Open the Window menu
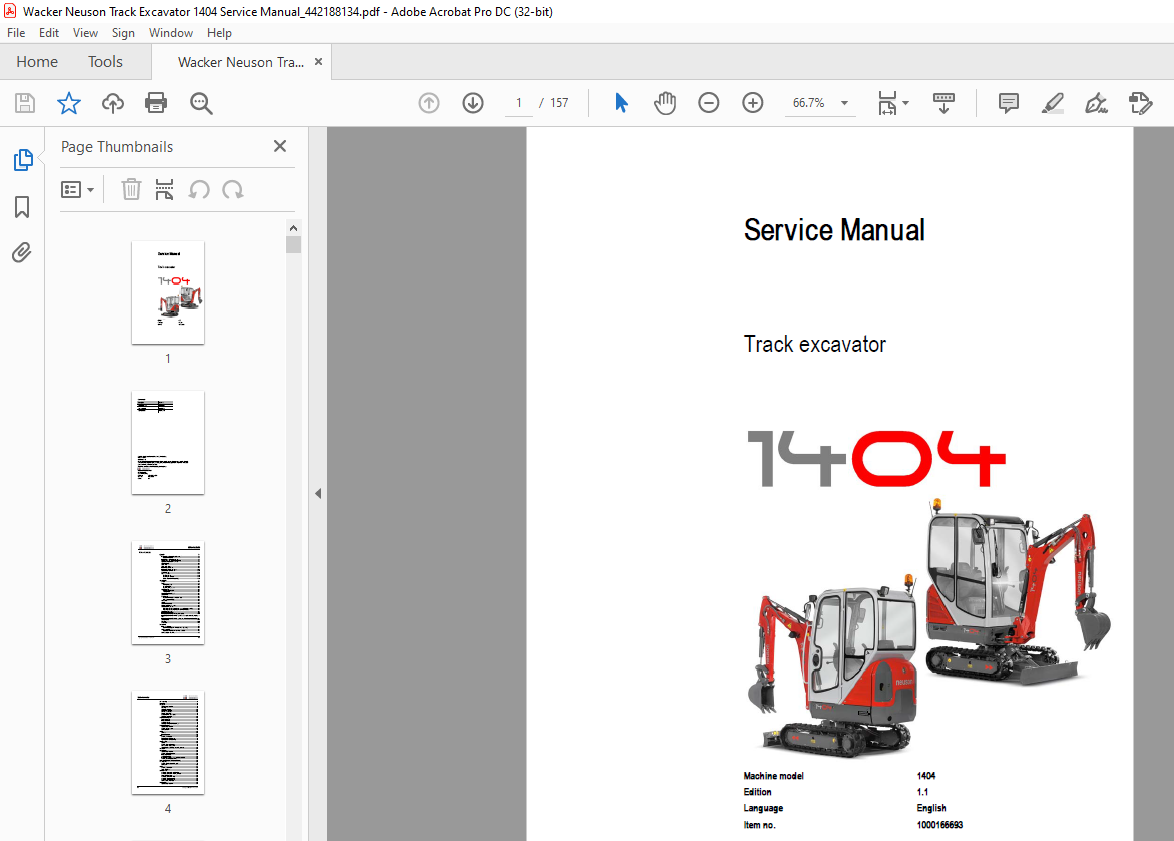 click(x=171, y=33)
